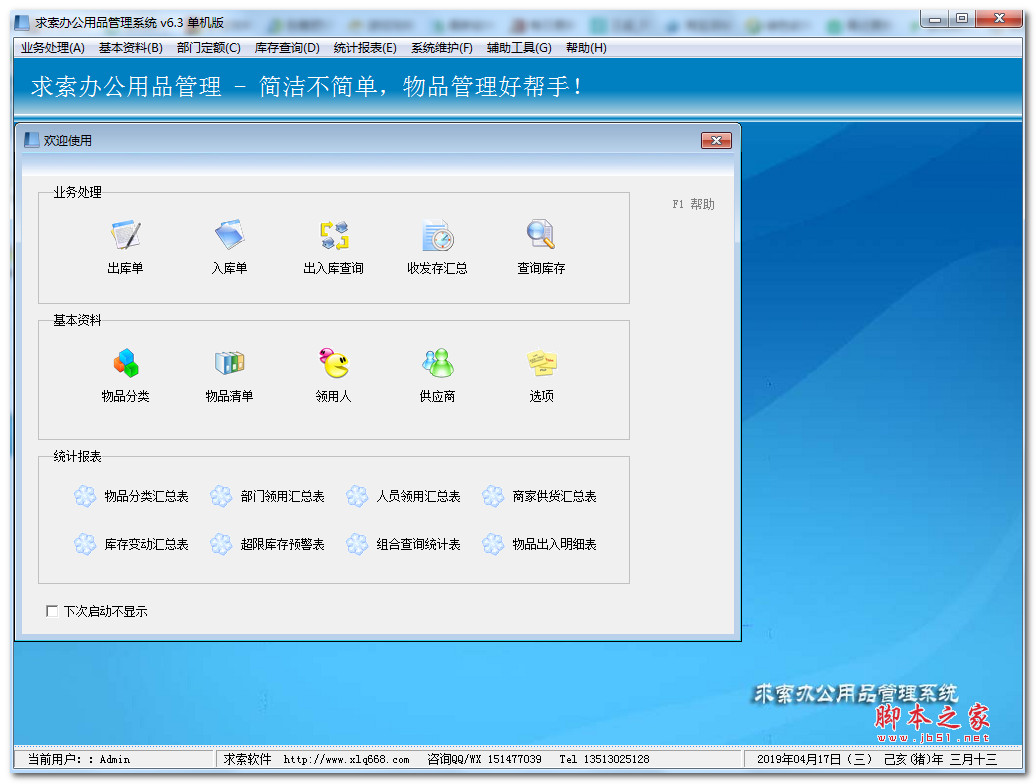Image resolution: width=1036 pixels, height=784 pixels.
Task: Click http://www.xlq668.com in status bar
Action: (346, 760)
